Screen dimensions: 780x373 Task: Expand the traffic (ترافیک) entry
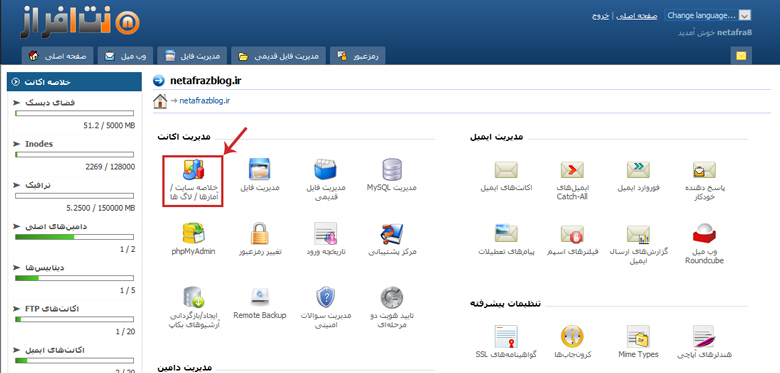pos(16,185)
